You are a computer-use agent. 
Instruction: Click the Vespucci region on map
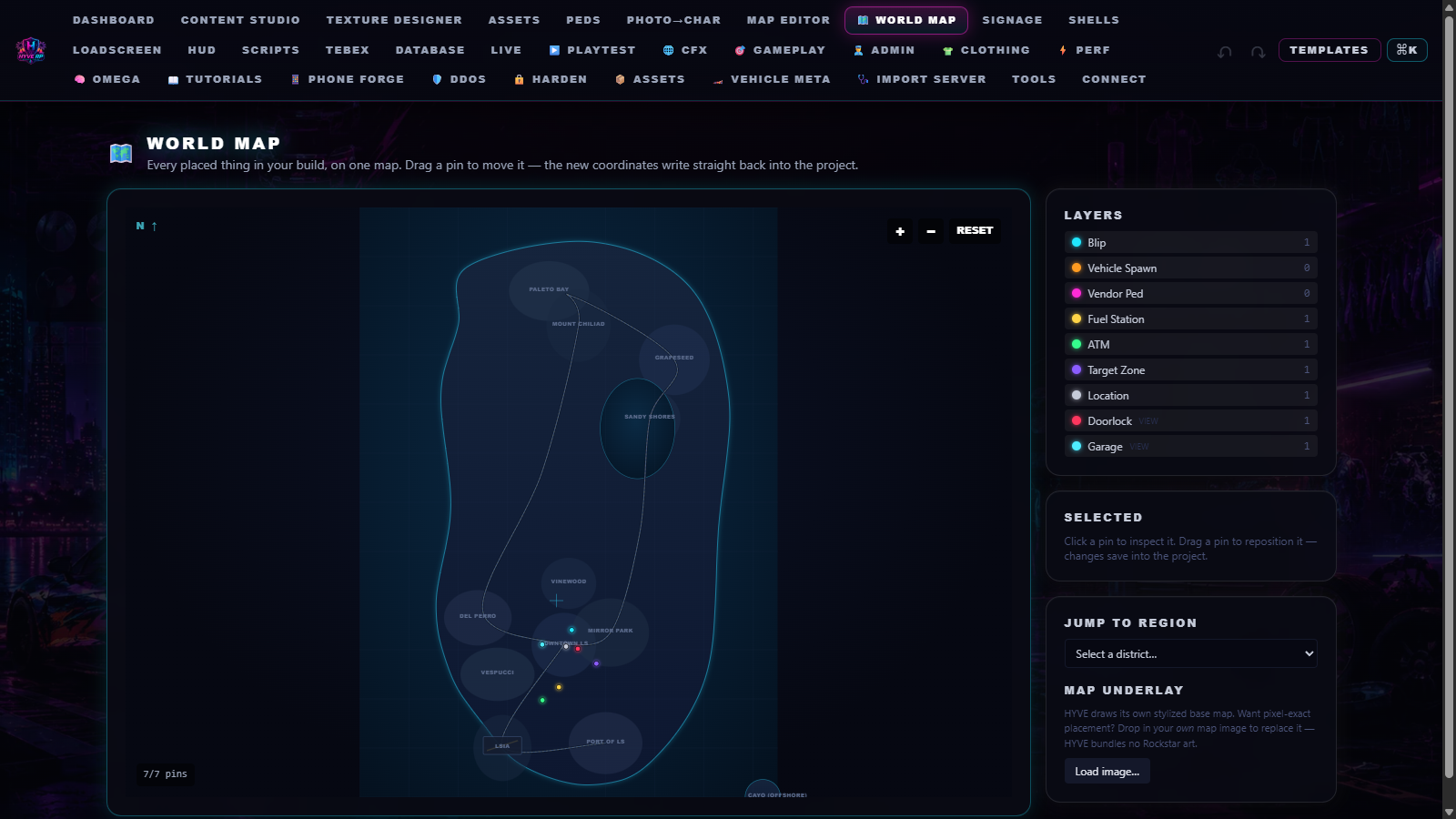pos(498,673)
